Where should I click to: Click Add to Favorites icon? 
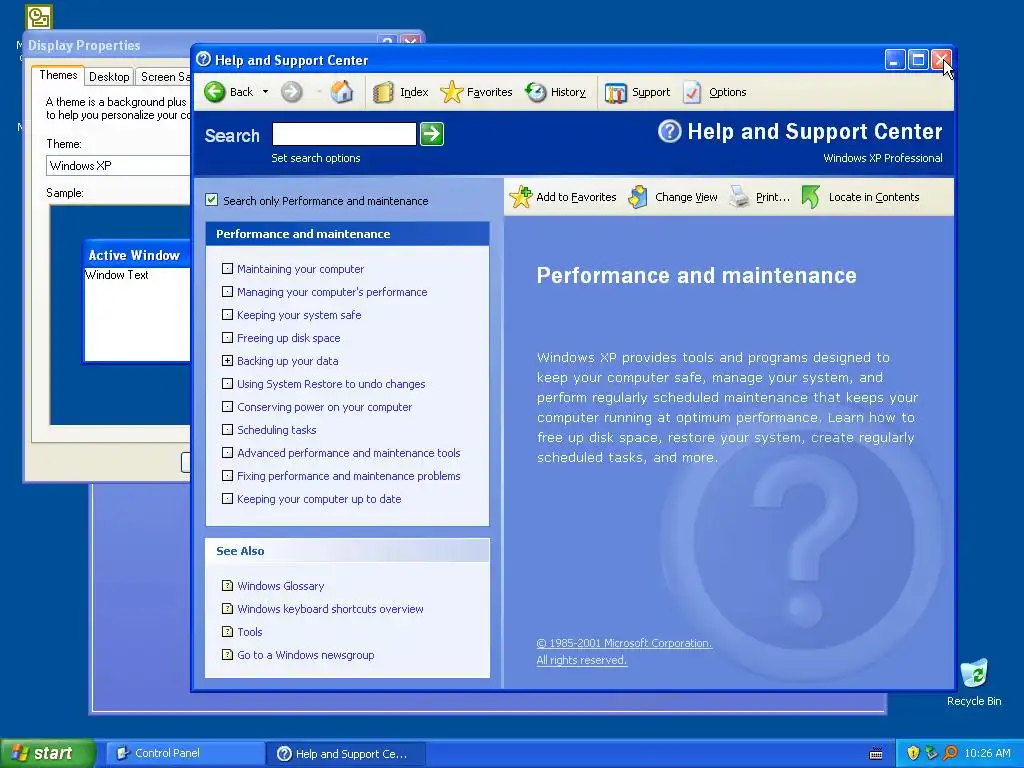pyautogui.click(x=520, y=197)
